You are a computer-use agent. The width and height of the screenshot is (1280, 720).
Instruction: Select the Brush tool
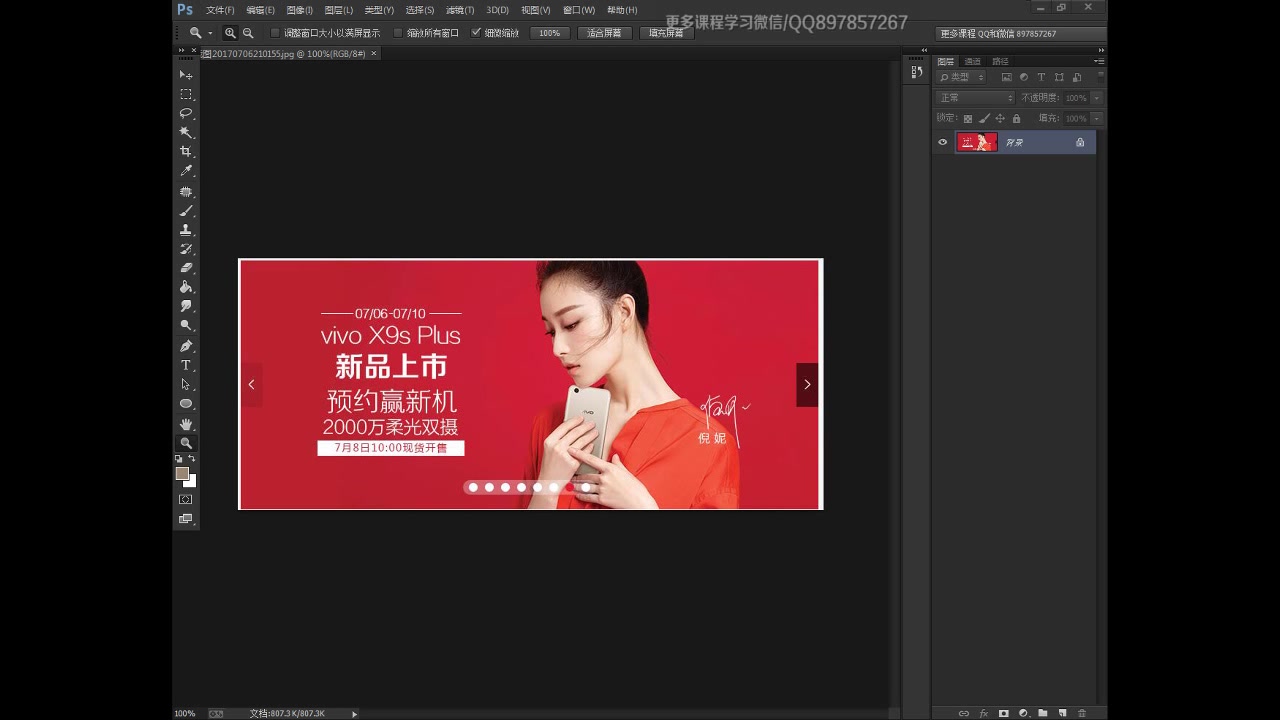[186, 210]
